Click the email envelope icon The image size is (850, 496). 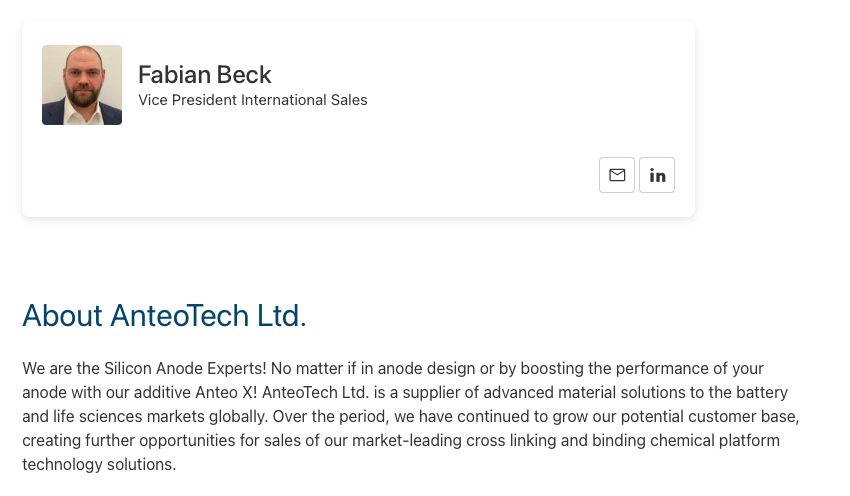coord(617,175)
